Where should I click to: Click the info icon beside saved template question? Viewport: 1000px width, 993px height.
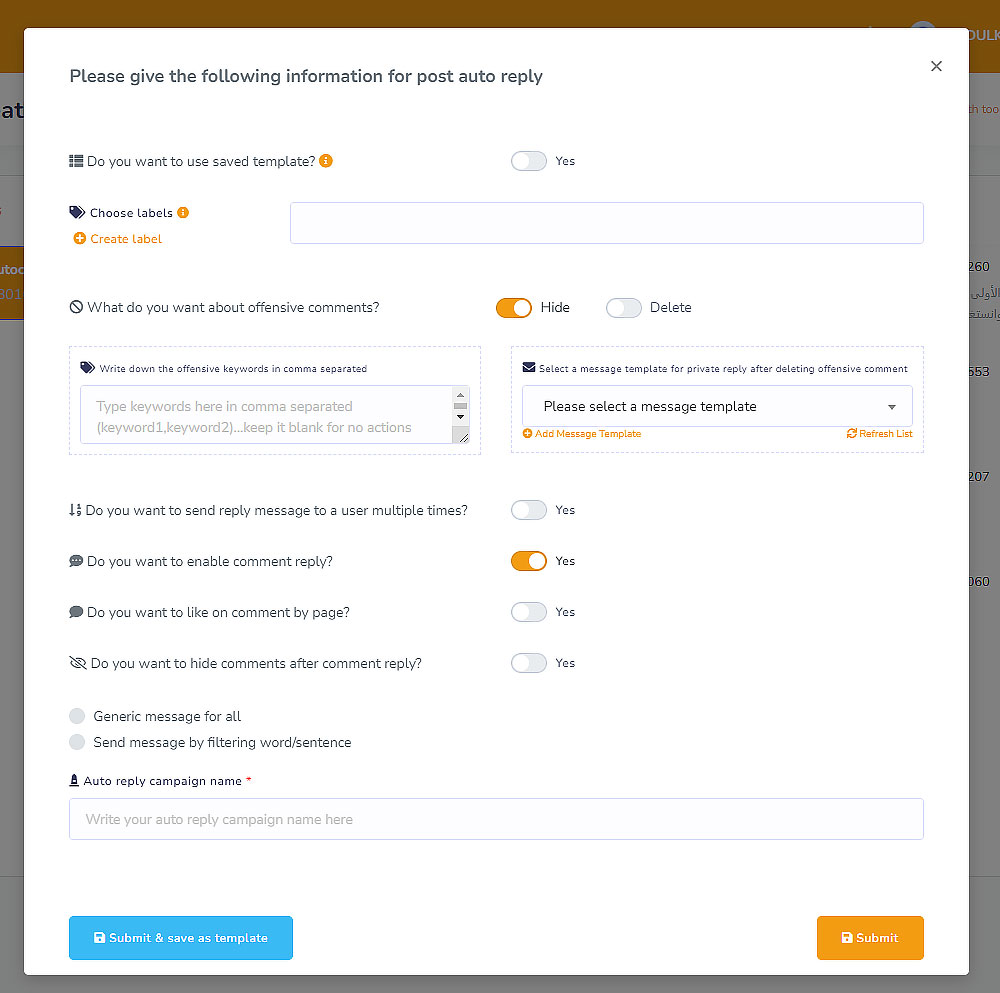pos(326,161)
